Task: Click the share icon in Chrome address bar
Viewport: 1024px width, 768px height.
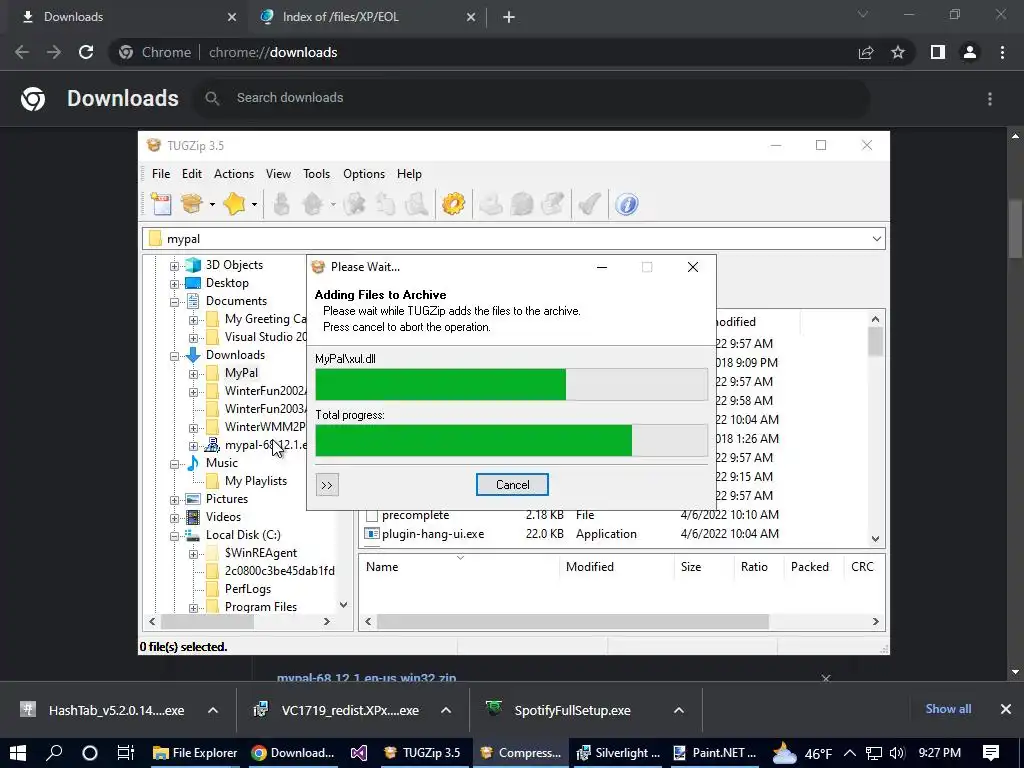Action: coord(866,52)
